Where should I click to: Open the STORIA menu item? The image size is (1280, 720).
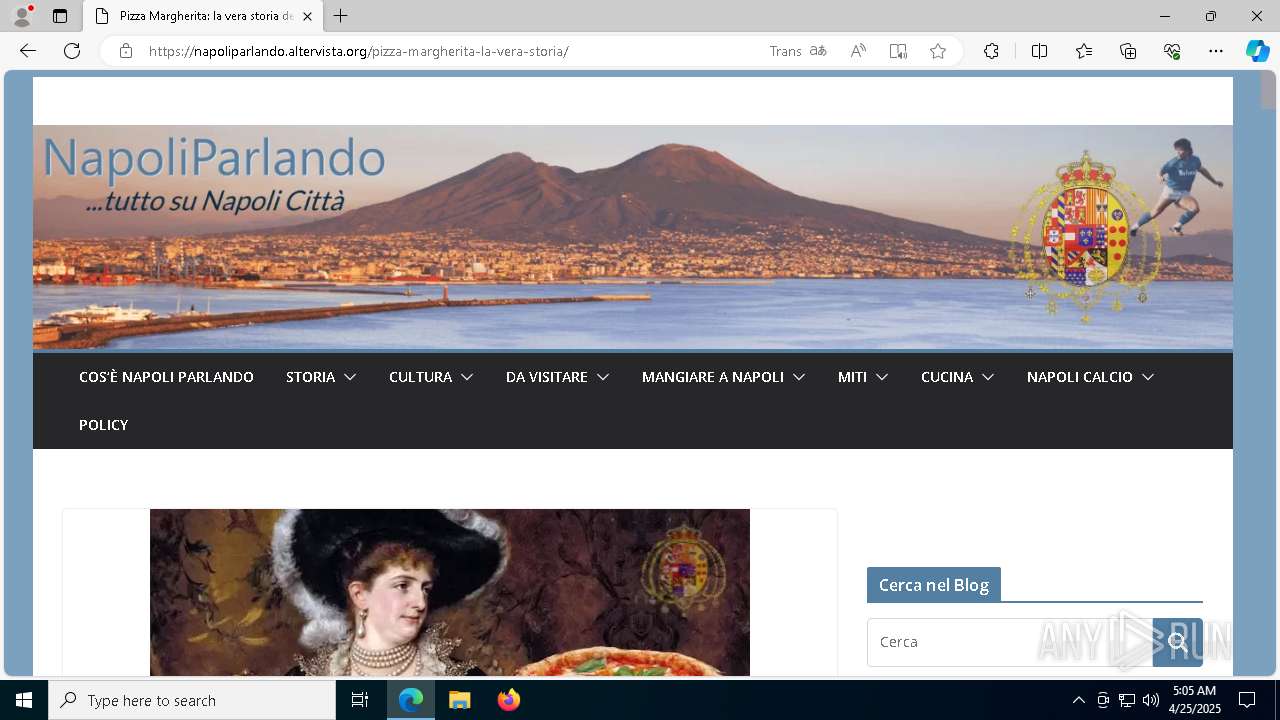(310, 377)
